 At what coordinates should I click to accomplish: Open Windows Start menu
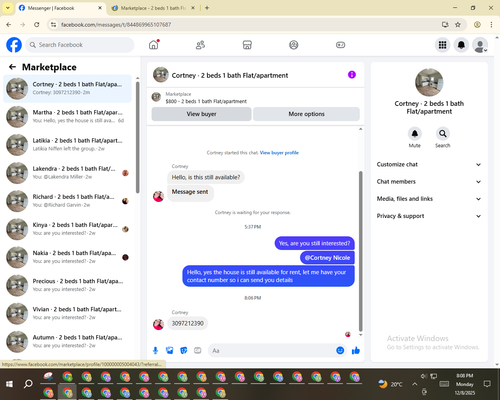[x=9, y=384]
